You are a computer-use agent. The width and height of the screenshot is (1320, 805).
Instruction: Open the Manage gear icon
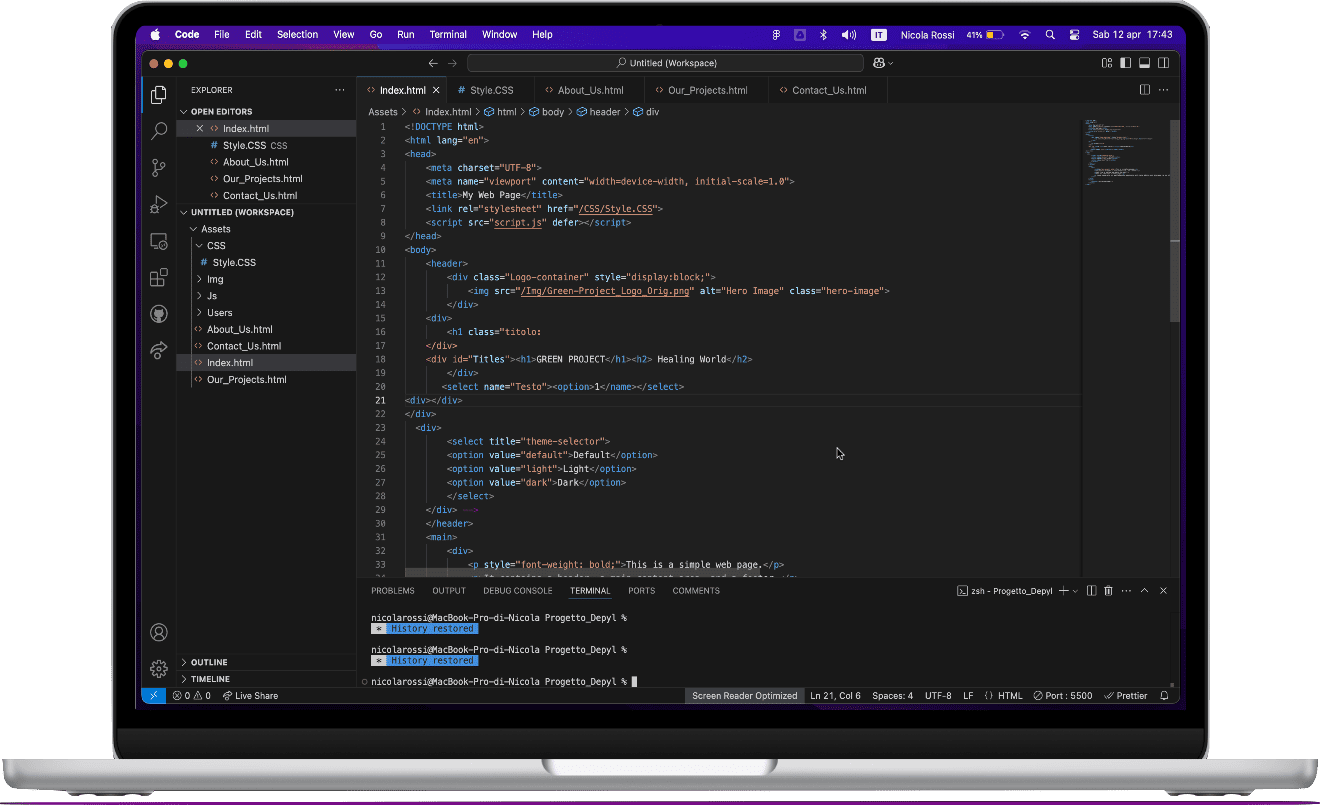tap(158, 668)
